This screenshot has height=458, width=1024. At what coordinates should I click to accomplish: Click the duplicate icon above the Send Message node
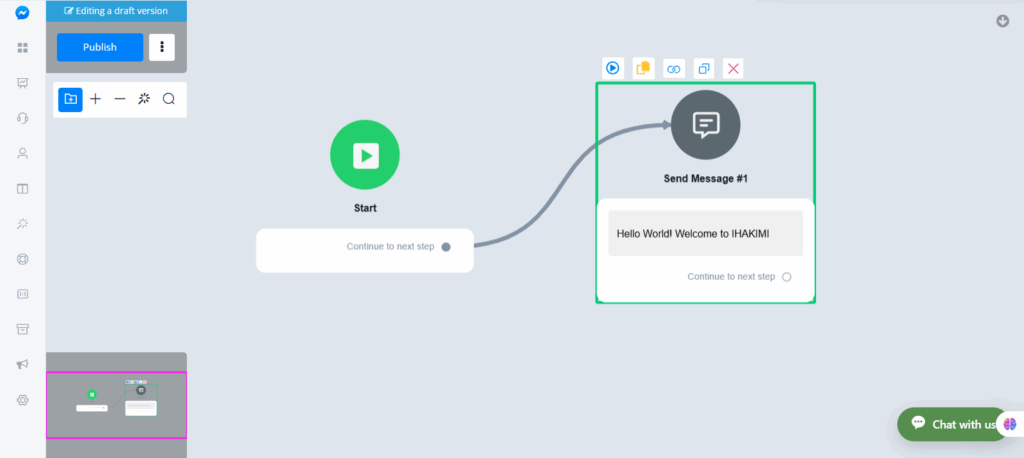(x=704, y=68)
